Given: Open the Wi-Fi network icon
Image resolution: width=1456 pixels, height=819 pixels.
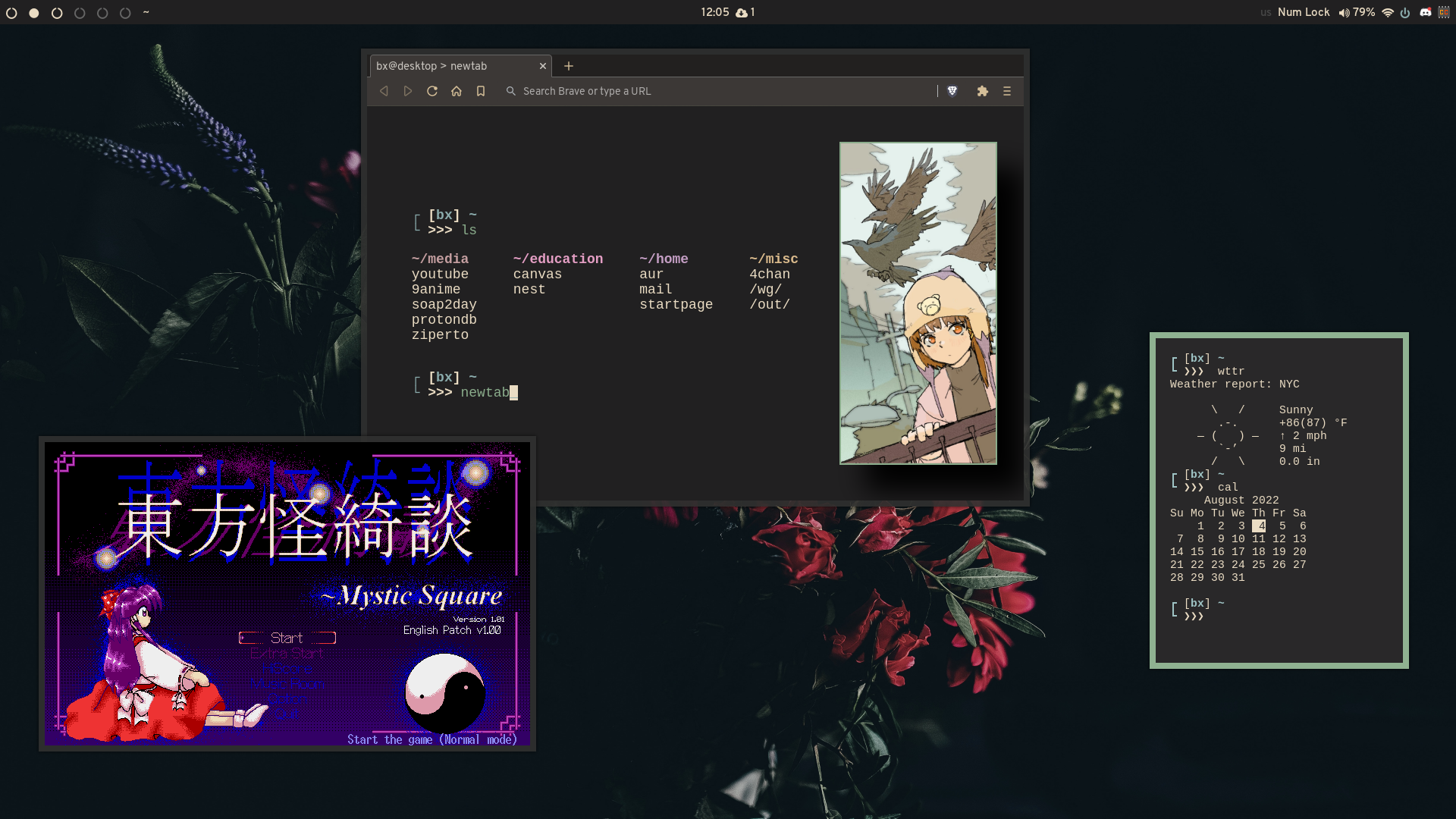Looking at the screenshot, I should pos(1388,12).
